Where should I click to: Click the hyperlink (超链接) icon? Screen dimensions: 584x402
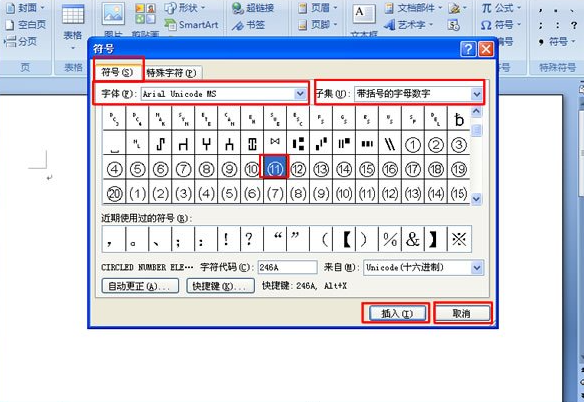click(237, 8)
